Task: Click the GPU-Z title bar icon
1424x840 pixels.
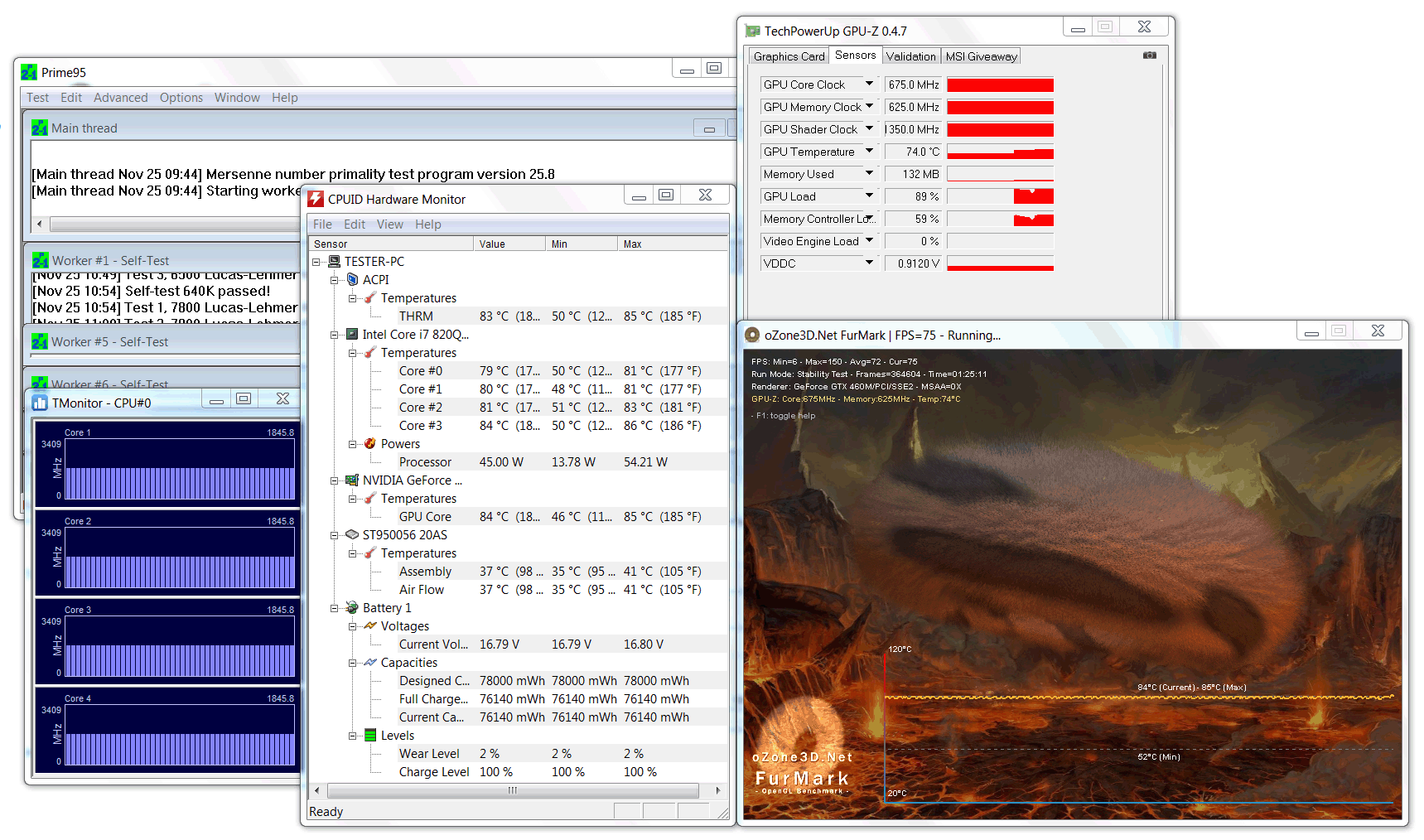Action: coord(752,31)
